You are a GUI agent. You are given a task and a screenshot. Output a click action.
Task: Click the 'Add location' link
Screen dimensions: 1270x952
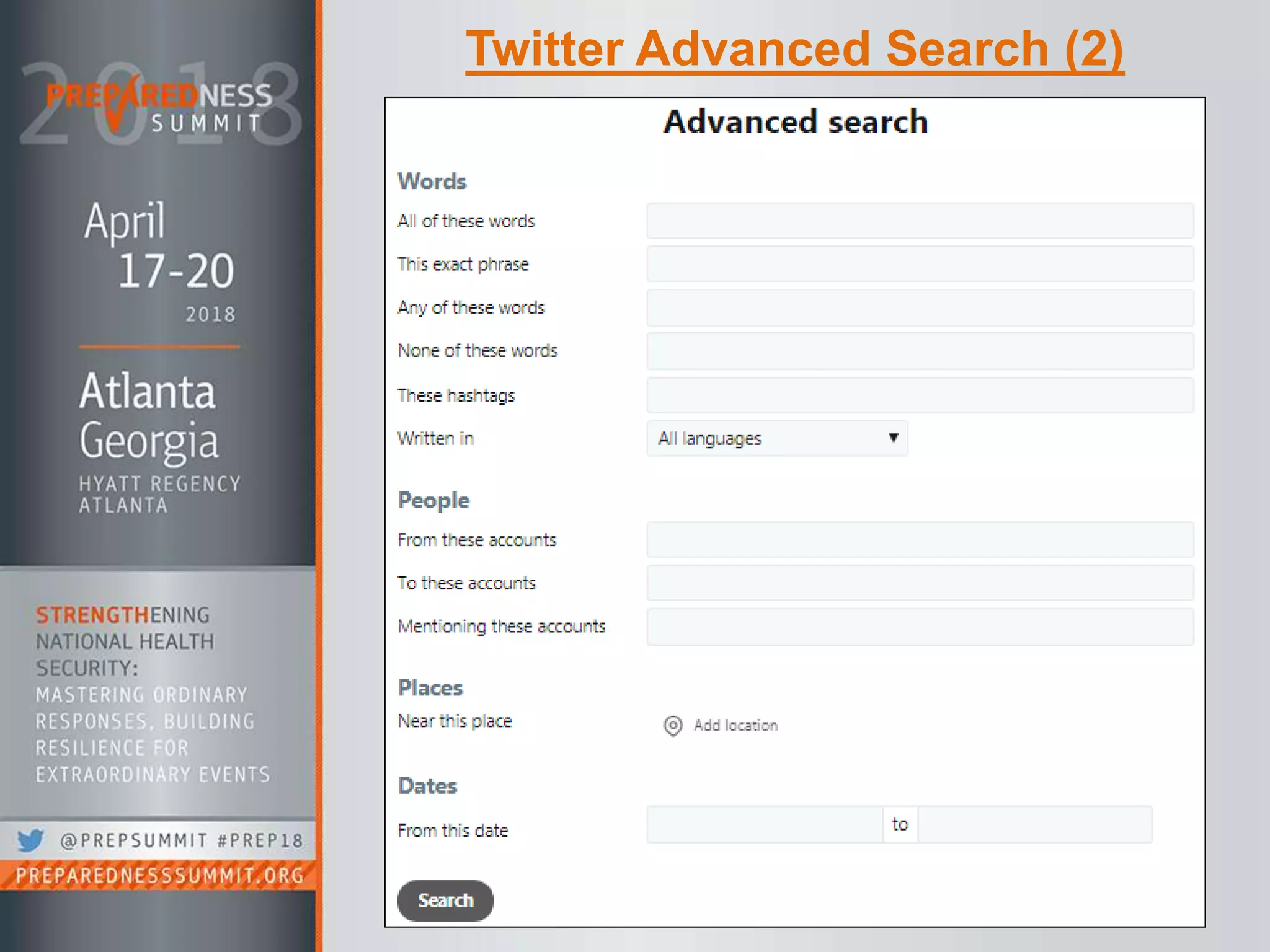pyautogui.click(x=735, y=725)
